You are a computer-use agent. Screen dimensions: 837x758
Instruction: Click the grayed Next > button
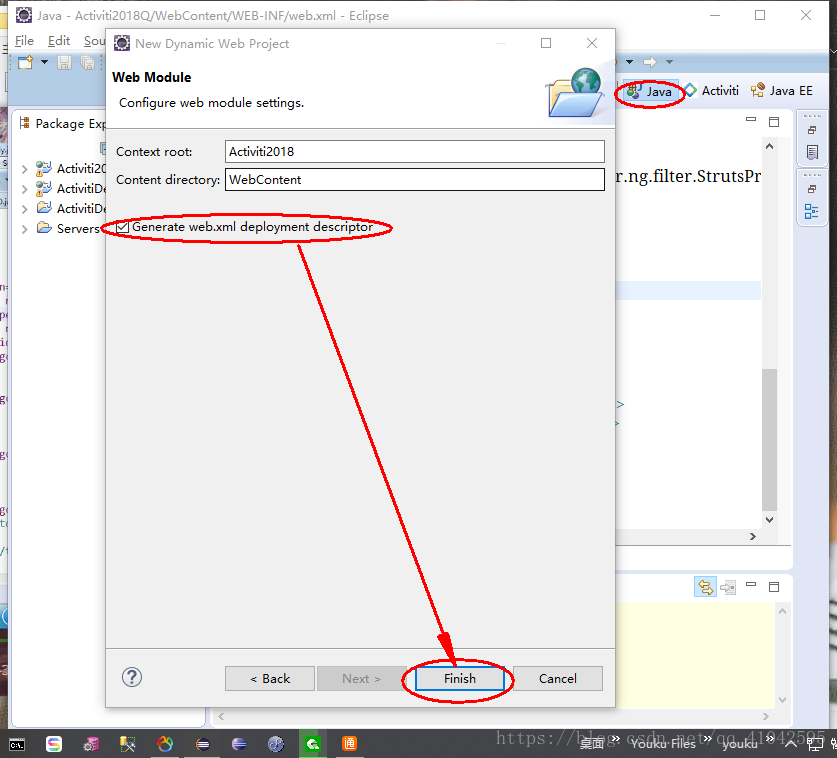point(361,678)
